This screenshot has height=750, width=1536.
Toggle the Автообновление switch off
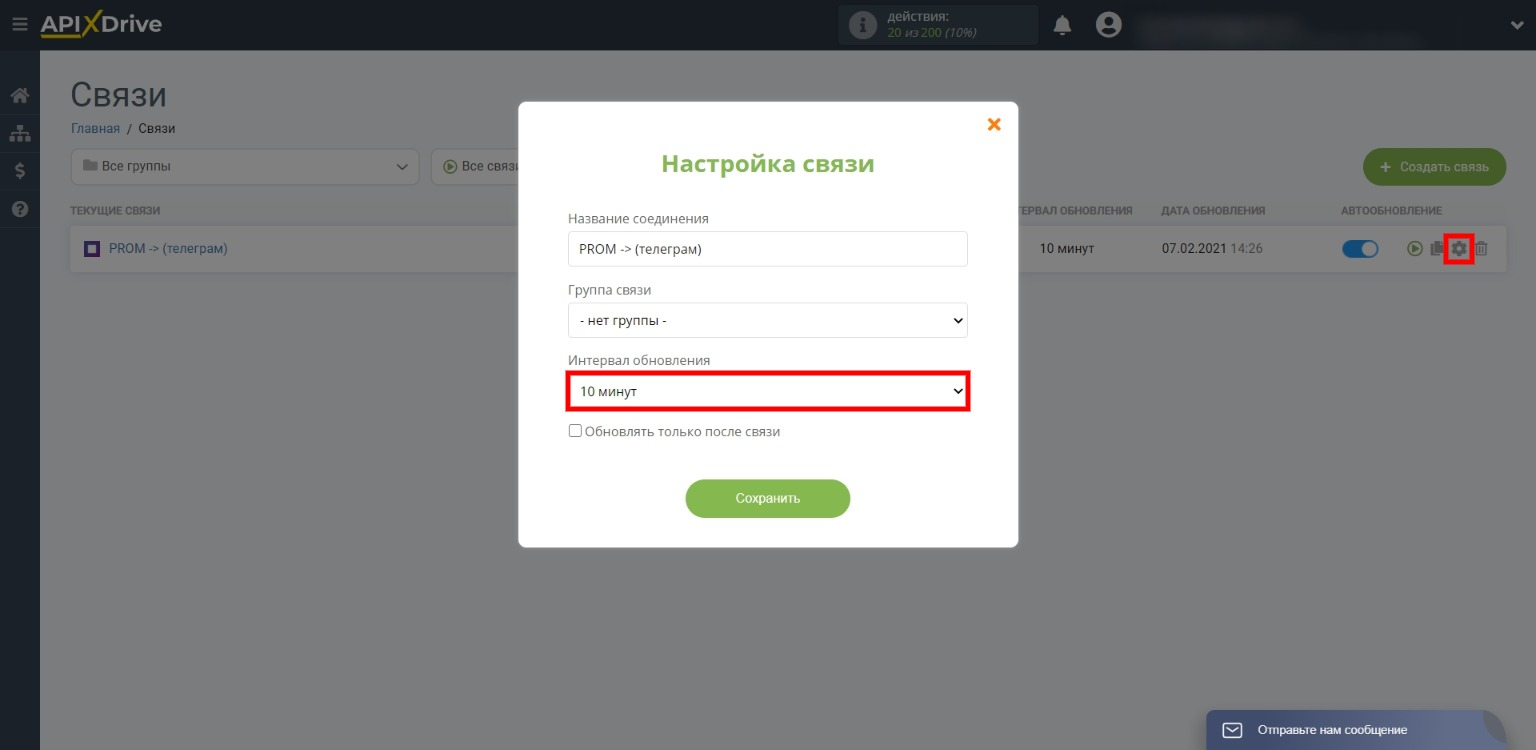click(x=1360, y=249)
